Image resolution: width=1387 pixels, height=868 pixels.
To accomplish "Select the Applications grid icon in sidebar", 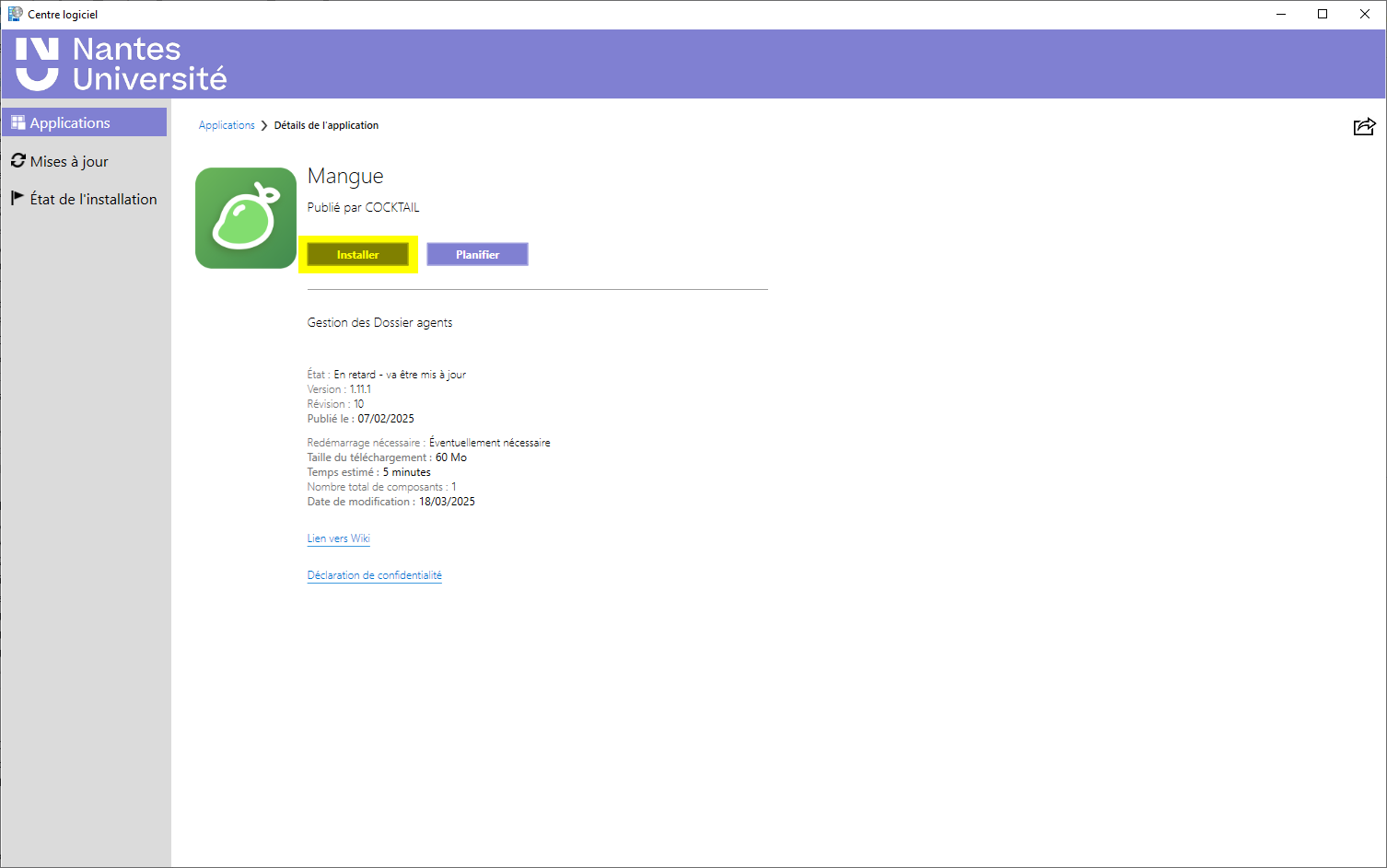I will click(18, 122).
